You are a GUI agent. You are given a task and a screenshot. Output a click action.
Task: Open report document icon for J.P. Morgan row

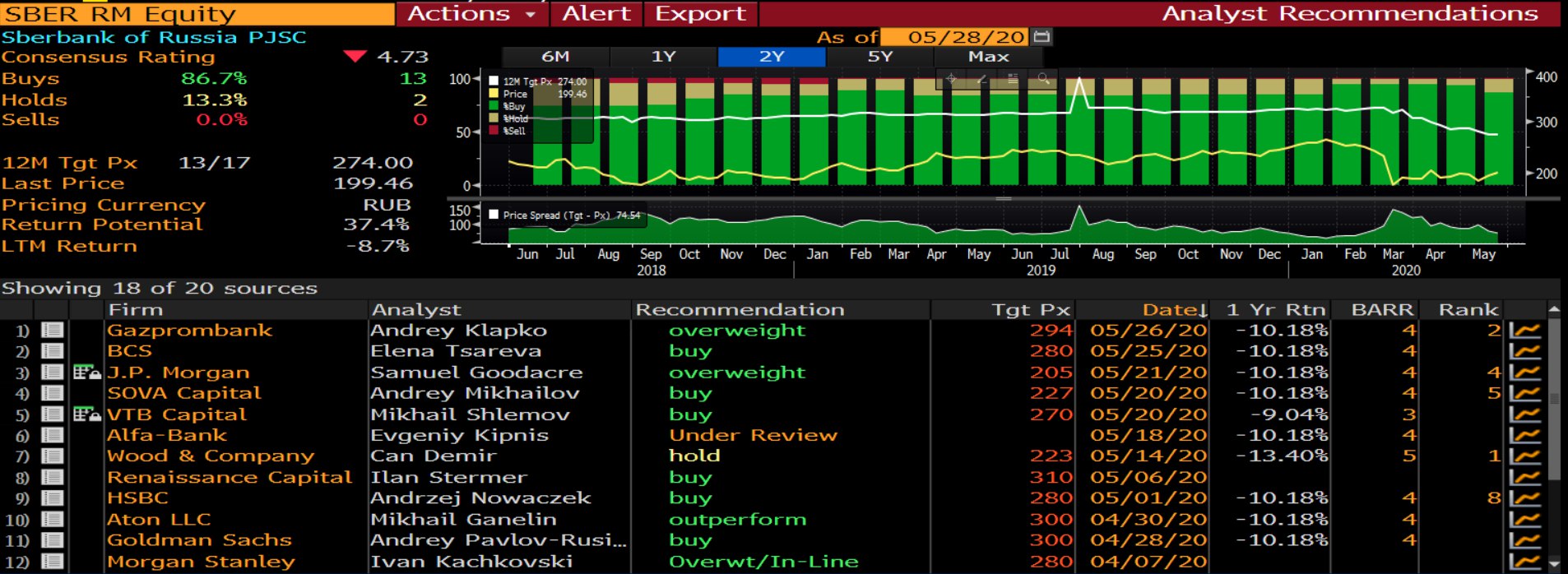point(53,373)
